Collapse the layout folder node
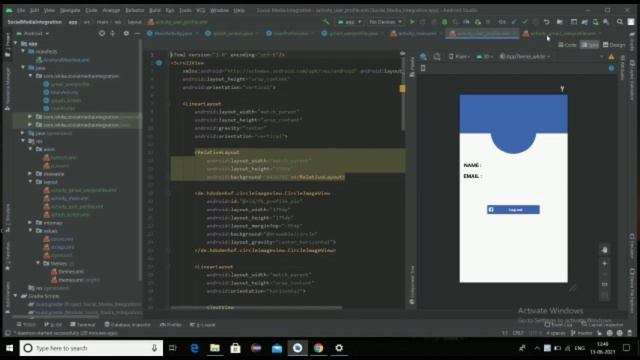The width and height of the screenshot is (640, 360). [x=30, y=182]
